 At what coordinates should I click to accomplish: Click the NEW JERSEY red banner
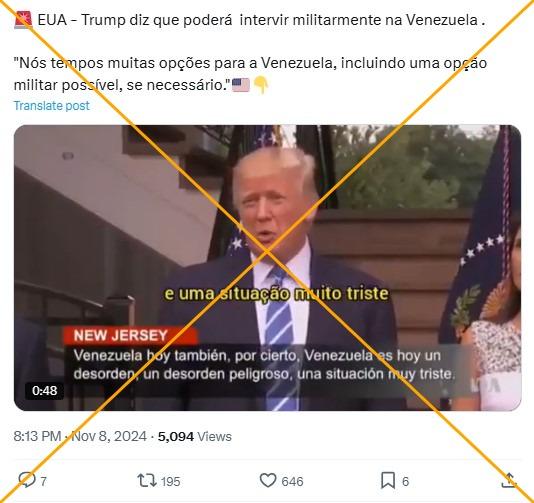point(130,336)
